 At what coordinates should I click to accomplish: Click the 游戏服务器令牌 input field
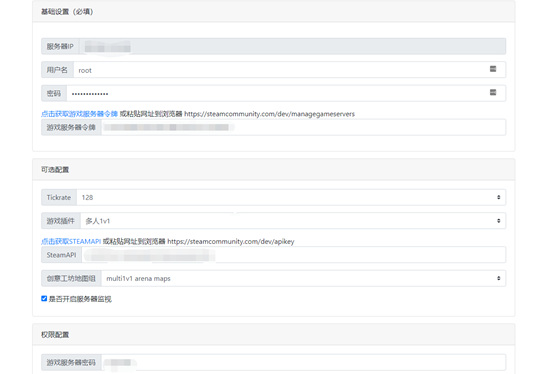(303, 127)
